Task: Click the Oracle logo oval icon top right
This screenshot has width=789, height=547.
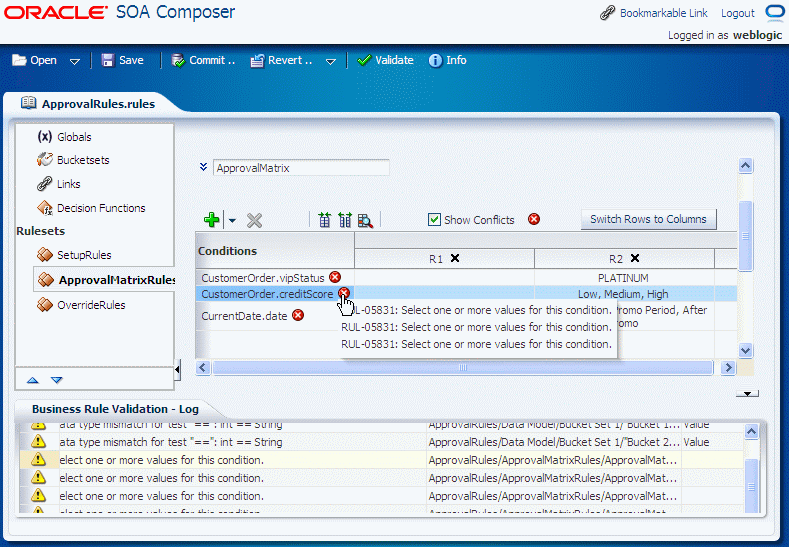Action: click(x=774, y=12)
